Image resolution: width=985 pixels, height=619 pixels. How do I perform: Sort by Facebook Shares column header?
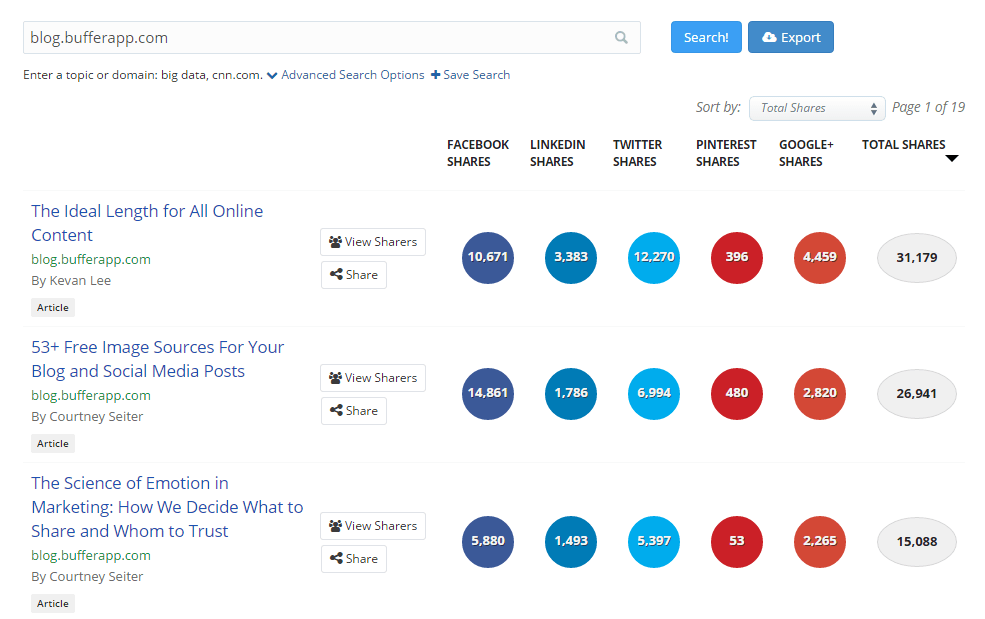(478, 153)
